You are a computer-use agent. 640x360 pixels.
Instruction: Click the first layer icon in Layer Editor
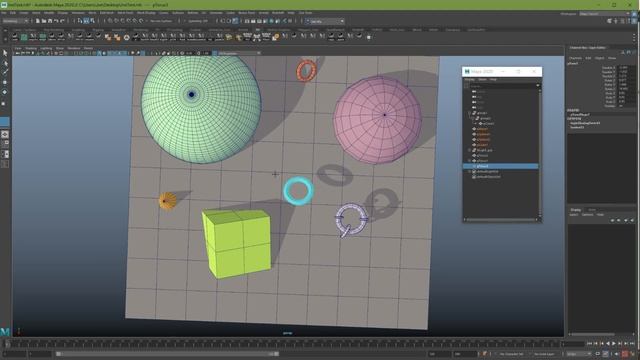pos(612,220)
